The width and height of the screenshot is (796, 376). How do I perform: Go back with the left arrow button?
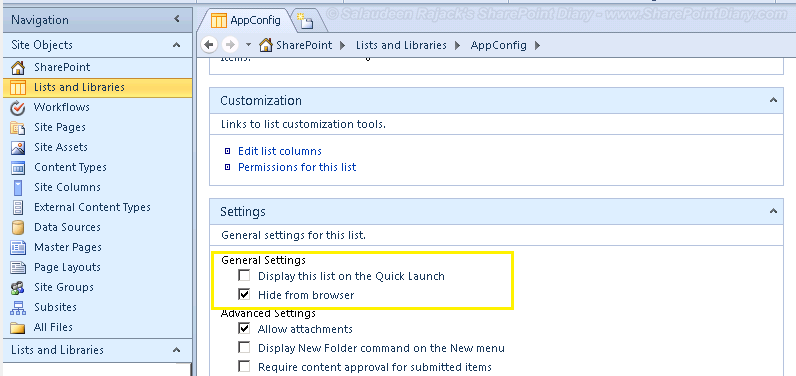point(209,45)
